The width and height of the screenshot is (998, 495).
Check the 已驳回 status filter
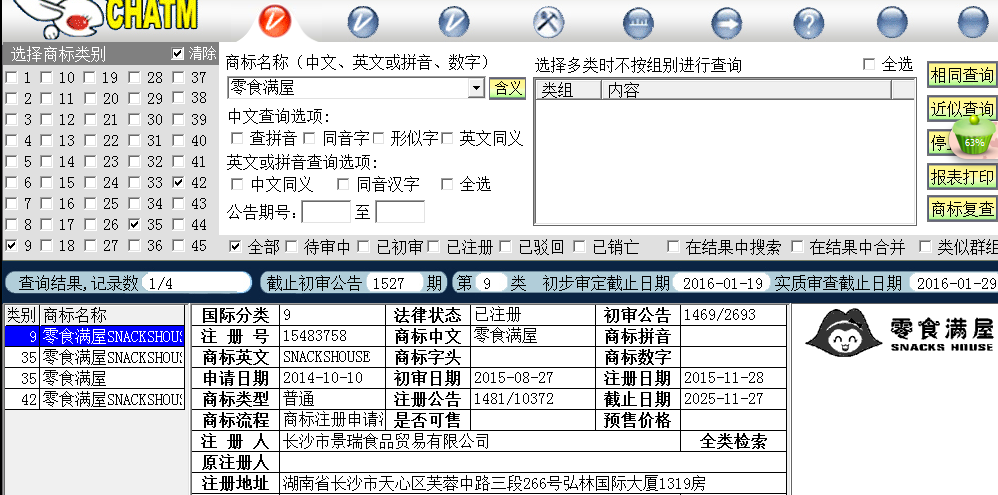pos(506,246)
